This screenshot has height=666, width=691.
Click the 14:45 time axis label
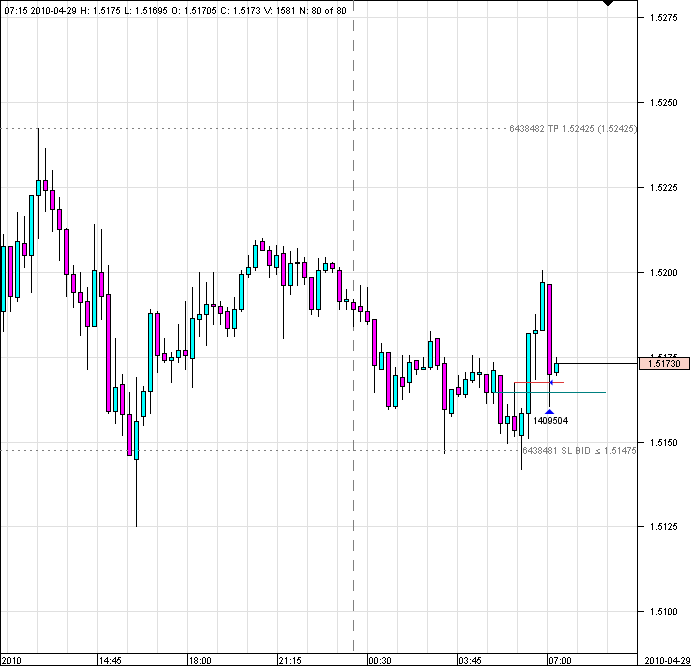[x=110, y=660]
